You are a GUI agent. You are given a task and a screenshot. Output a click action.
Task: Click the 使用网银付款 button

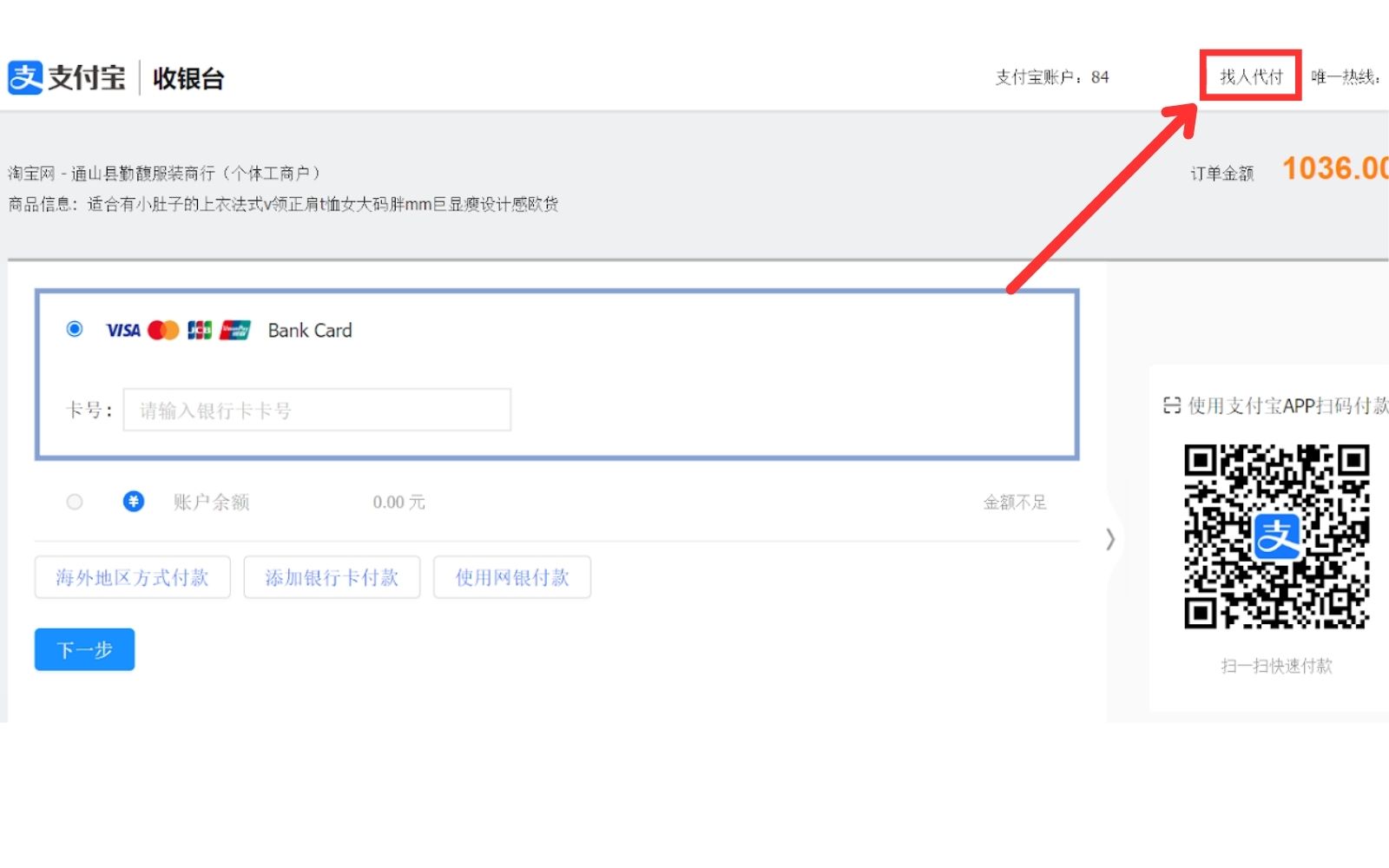pyautogui.click(x=512, y=577)
